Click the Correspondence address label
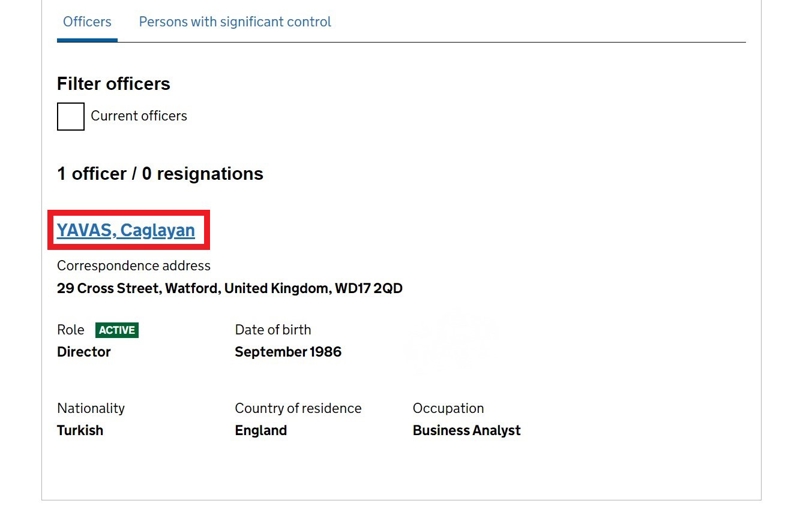 tap(133, 266)
